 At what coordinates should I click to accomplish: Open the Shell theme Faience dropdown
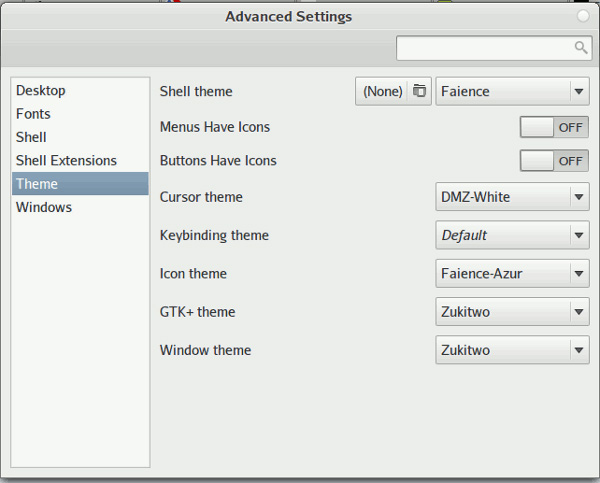(x=512, y=91)
